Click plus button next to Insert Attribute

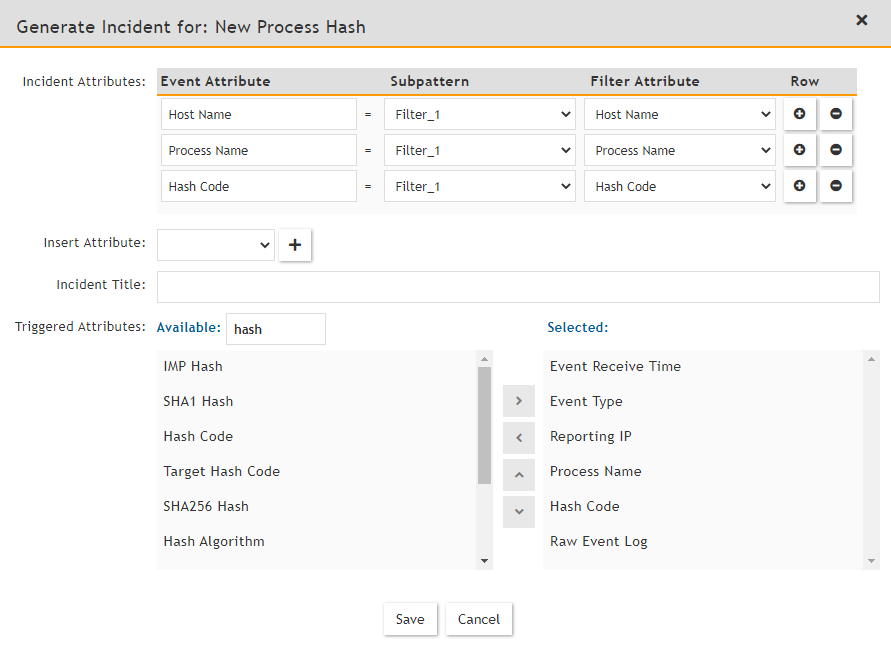[x=295, y=245]
